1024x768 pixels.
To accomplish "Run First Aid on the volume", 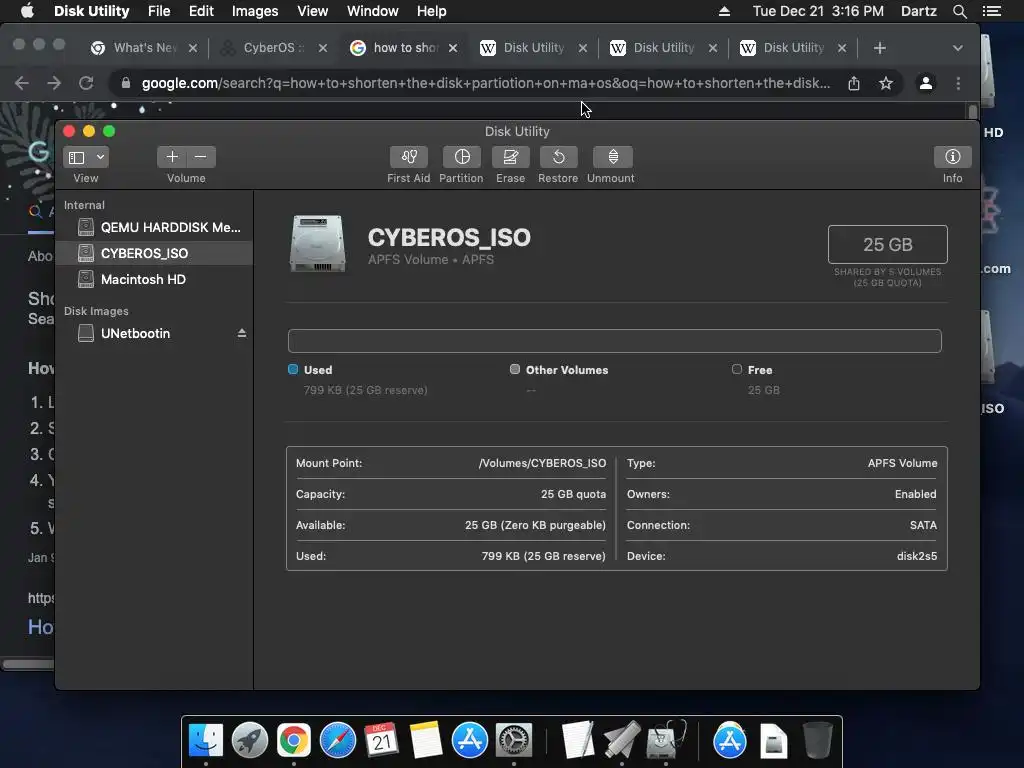I will point(409,157).
